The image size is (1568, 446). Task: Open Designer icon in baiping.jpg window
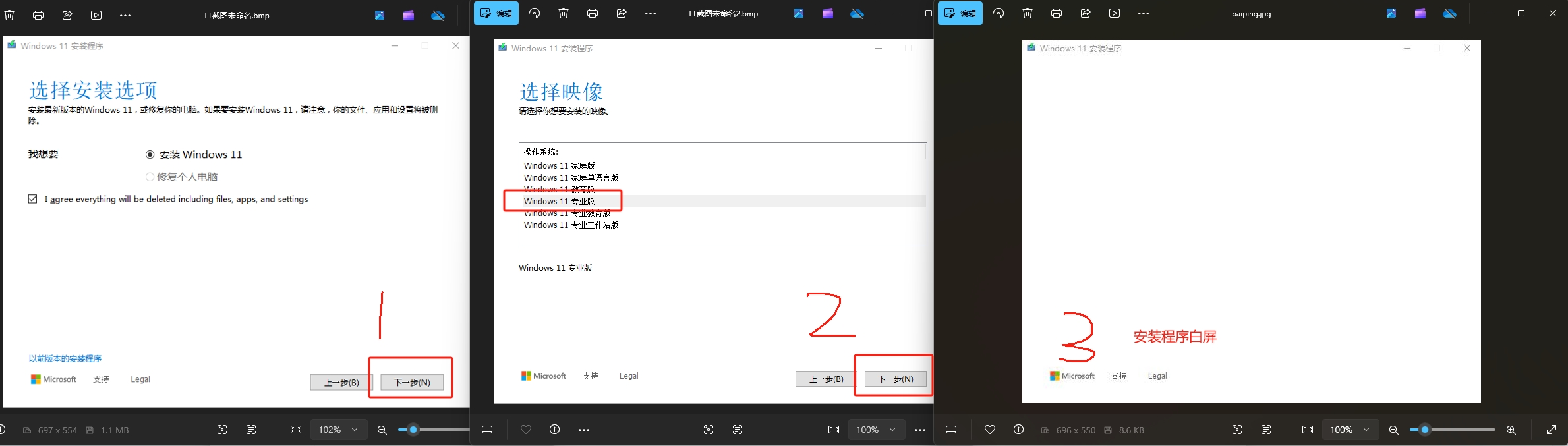pos(1391,13)
